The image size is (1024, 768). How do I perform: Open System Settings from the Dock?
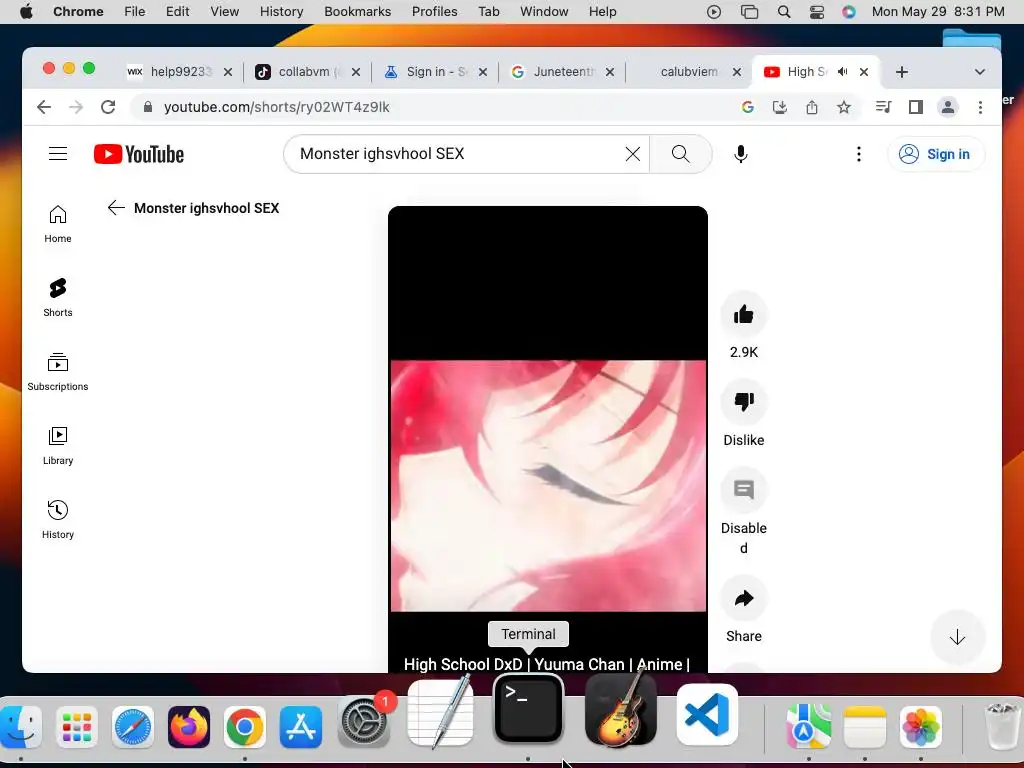[364, 722]
